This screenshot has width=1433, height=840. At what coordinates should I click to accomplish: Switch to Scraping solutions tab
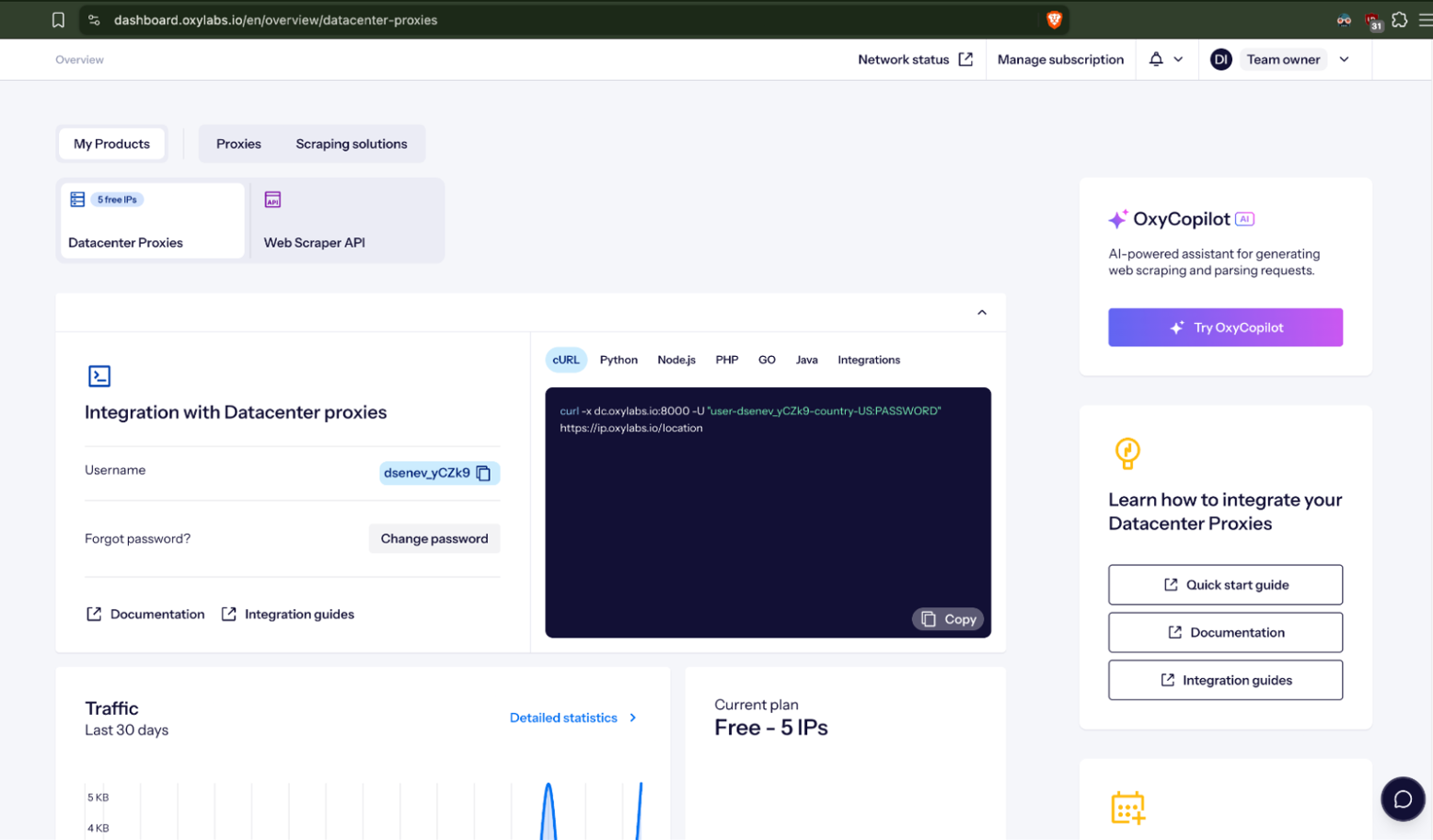pos(352,144)
